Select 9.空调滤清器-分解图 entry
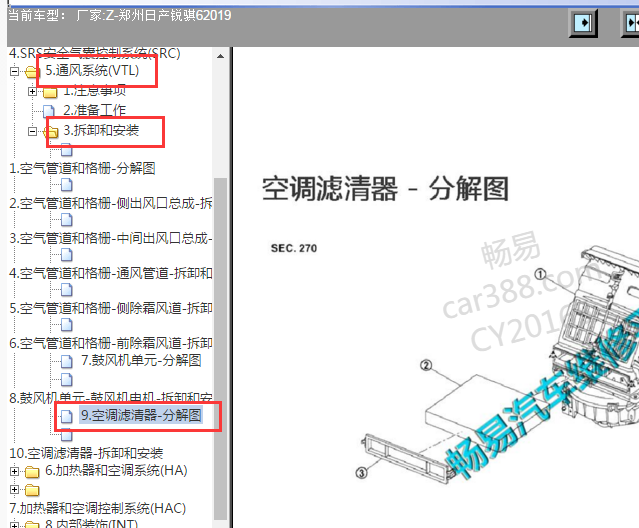 click(x=141, y=415)
